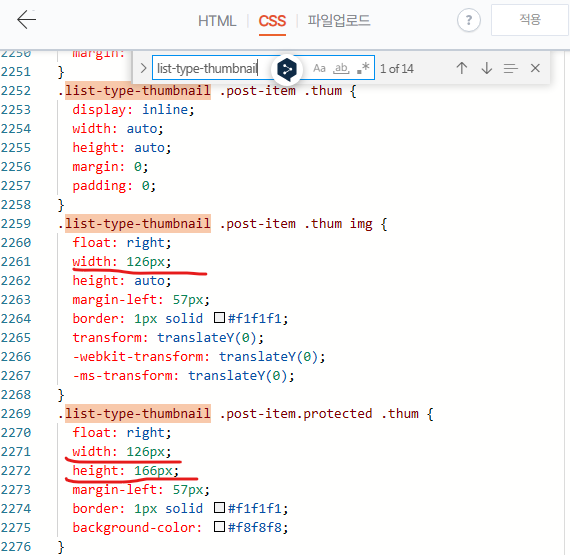The width and height of the screenshot is (570, 555).
Task: Open color picker for #f1f1f1 on line 2274
Action: pyautogui.click(x=219, y=507)
